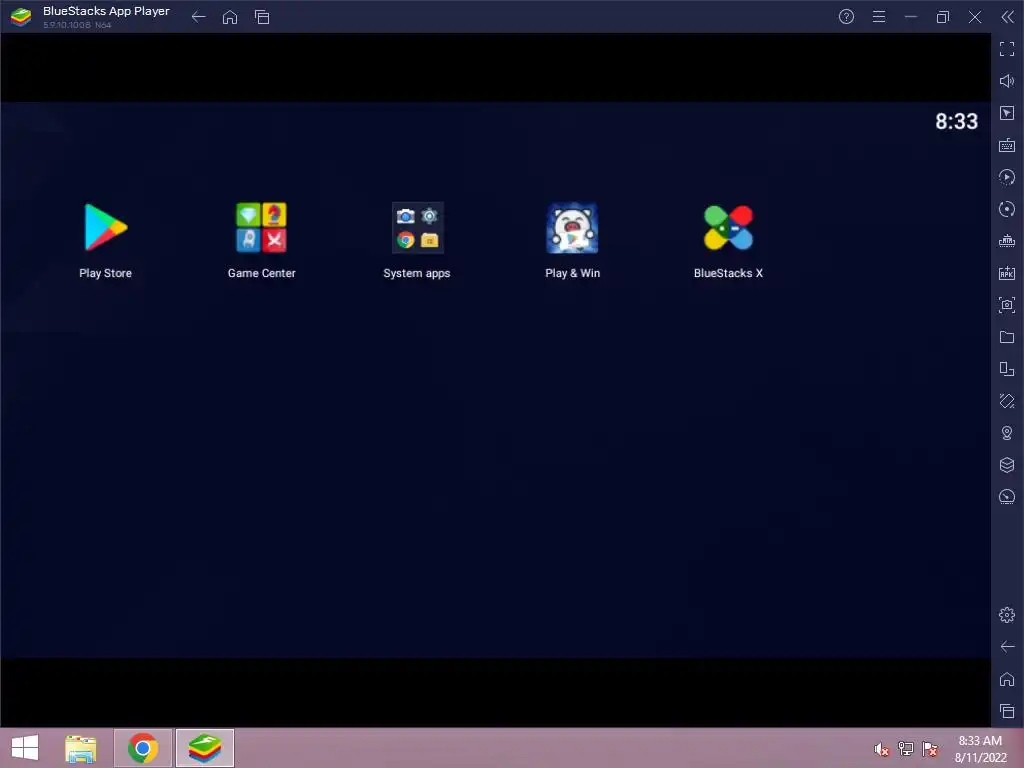This screenshot has height=768, width=1024.
Task: Click the muted speaker tray icon
Action: click(x=882, y=749)
